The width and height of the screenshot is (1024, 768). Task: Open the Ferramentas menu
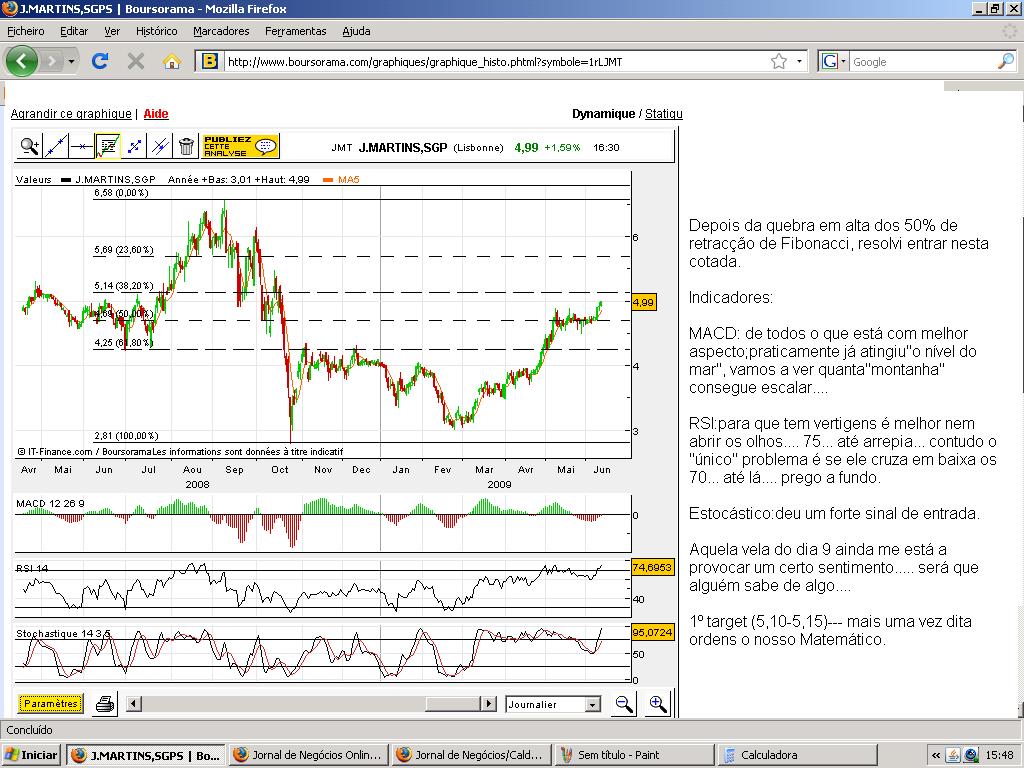point(296,31)
